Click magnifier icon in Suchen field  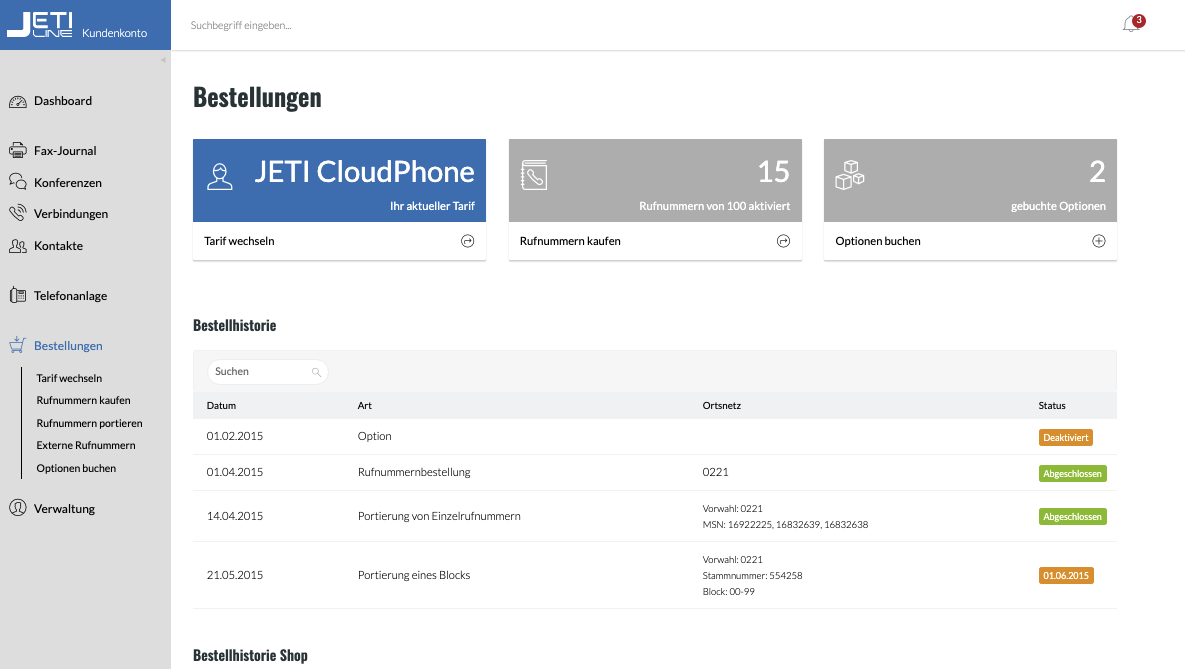317,372
